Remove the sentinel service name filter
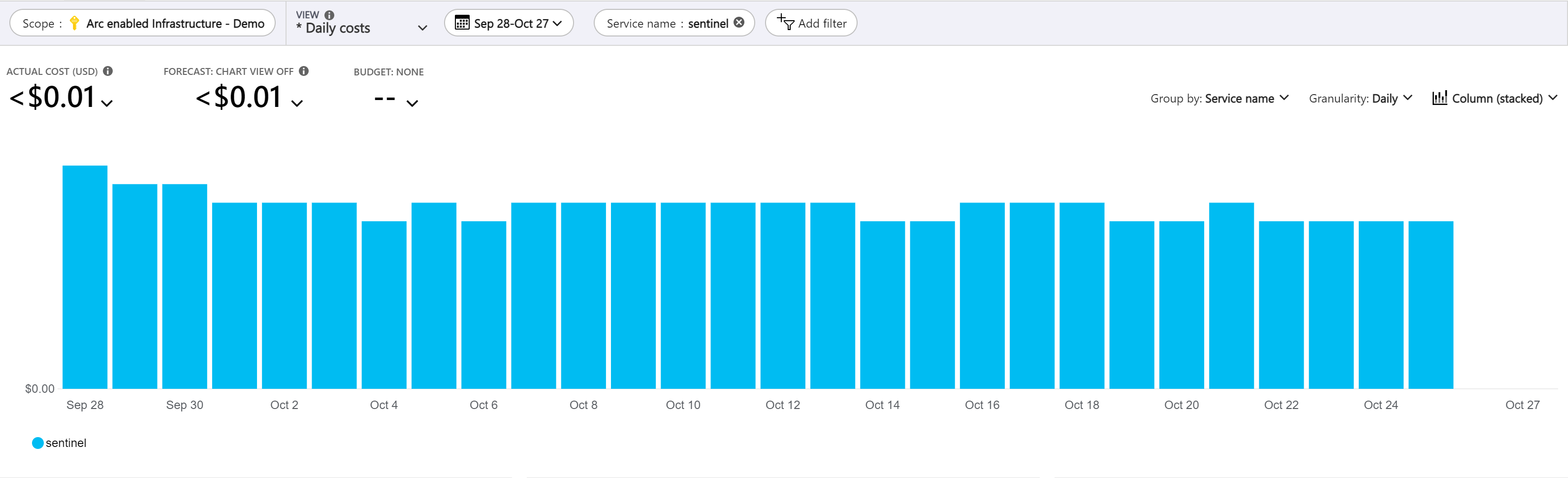Image resolution: width=1568 pixels, height=478 pixels. tap(739, 23)
